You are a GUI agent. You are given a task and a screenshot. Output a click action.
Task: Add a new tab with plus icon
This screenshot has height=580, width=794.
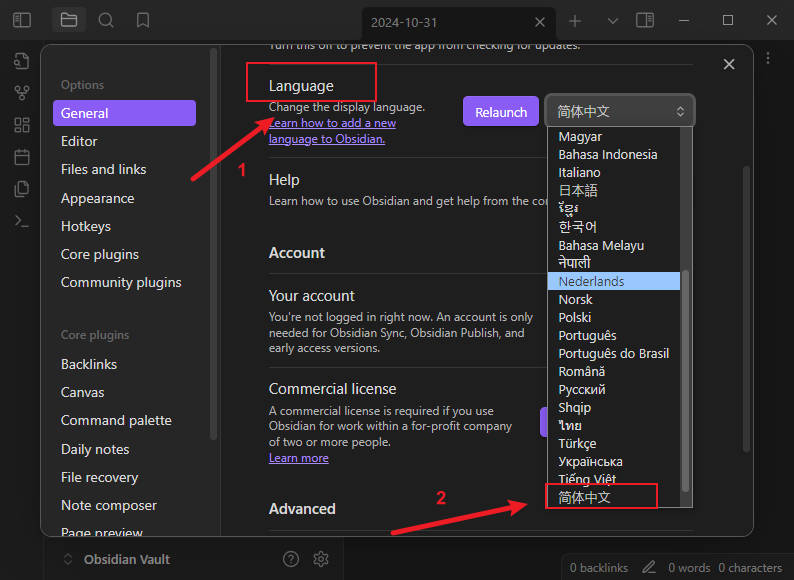click(575, 21)
